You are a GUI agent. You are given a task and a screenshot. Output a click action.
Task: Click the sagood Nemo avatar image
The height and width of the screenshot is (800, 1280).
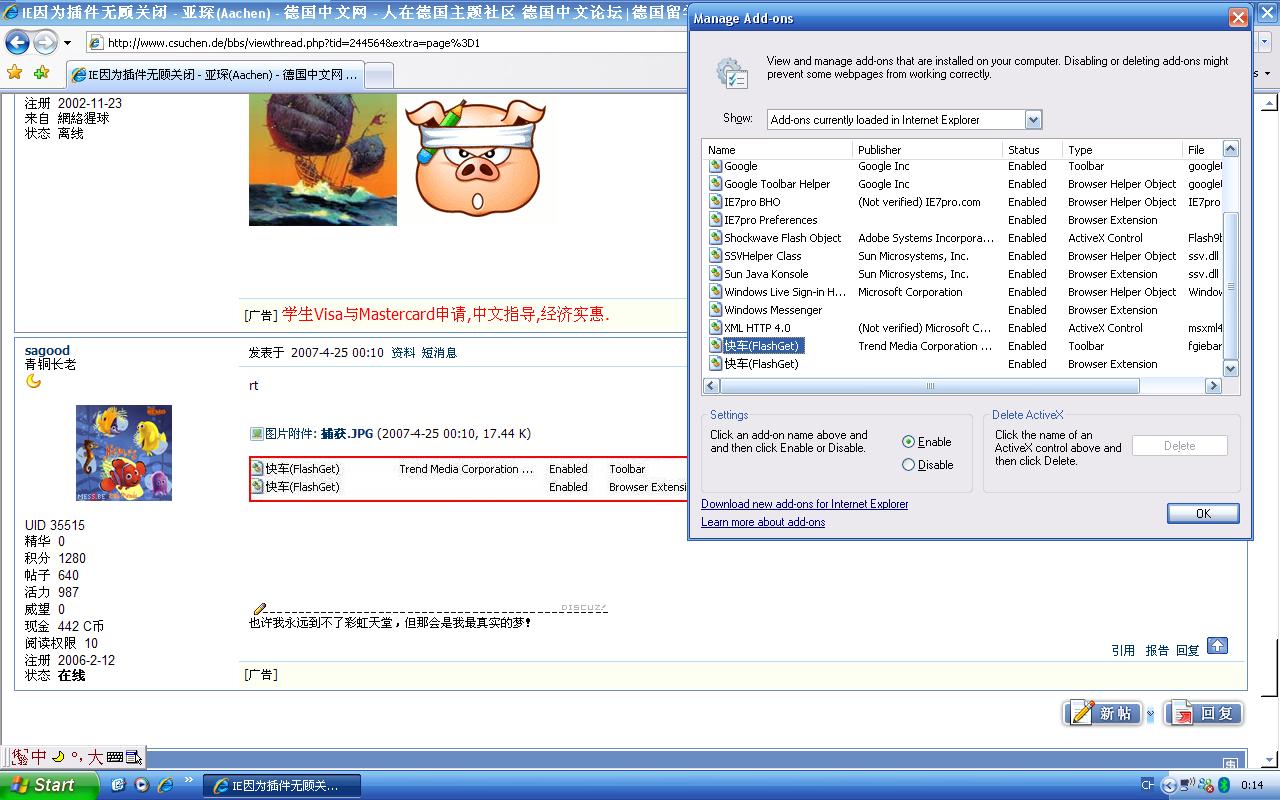[x=124, y=453]
